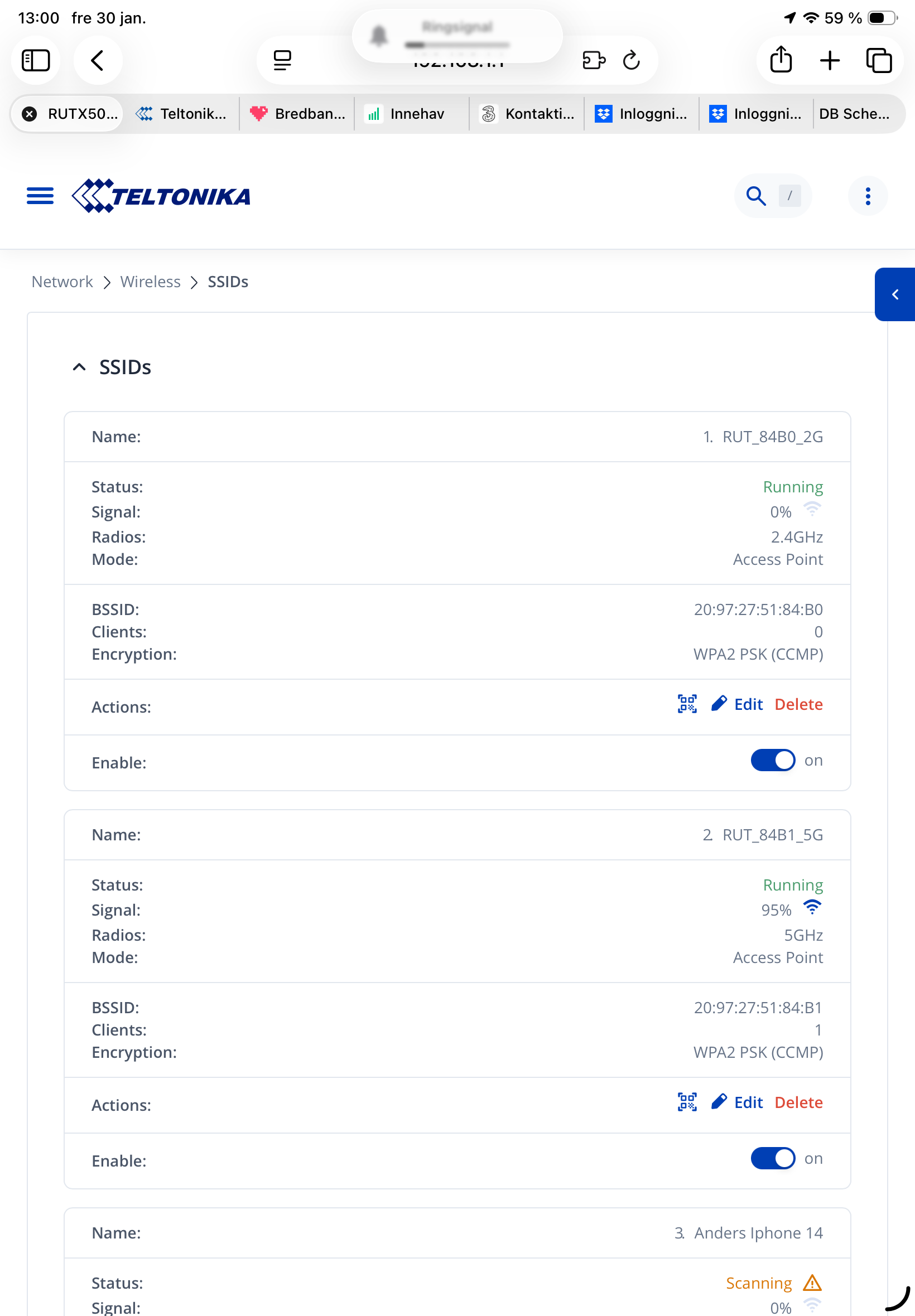Screen dimensions: 915x1316
Task: Expand the blue side panel arrow
Action: click(x=894, y=294)
